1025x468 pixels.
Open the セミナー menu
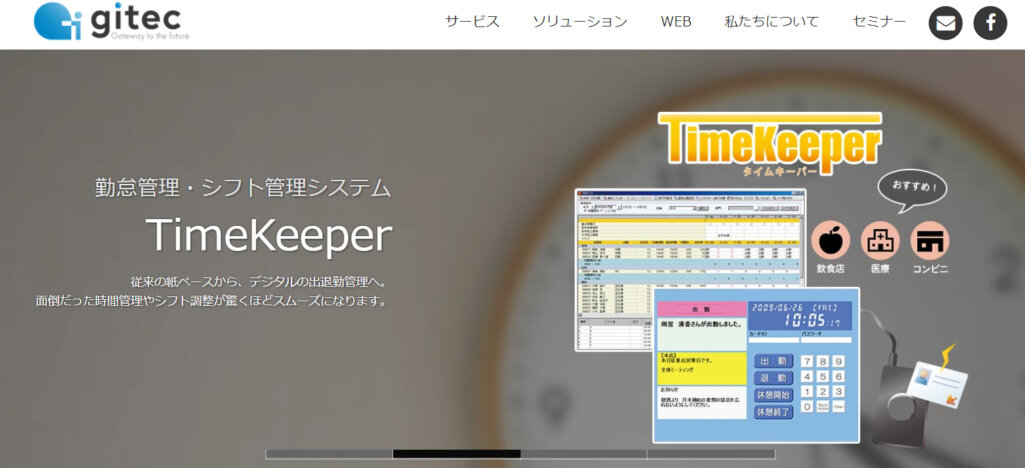tap(879, 22)
